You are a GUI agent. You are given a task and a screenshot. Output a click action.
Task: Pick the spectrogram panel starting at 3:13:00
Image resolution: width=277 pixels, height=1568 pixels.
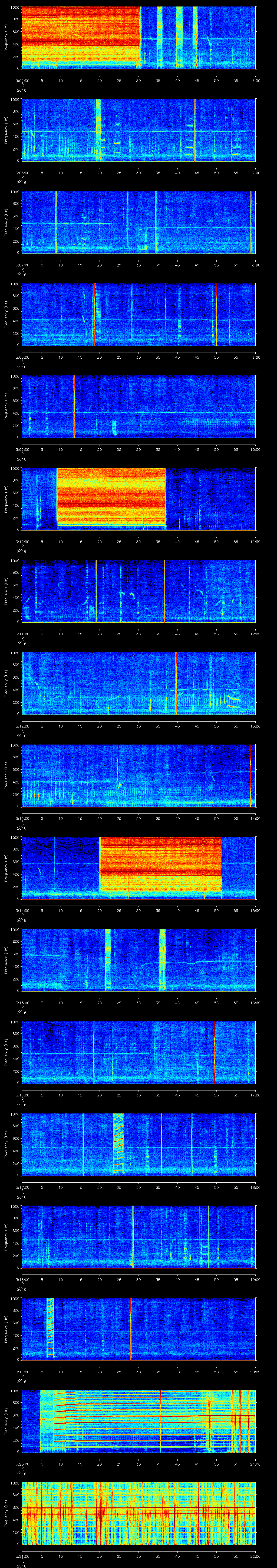pyautogui.click(x=139, y=776)
